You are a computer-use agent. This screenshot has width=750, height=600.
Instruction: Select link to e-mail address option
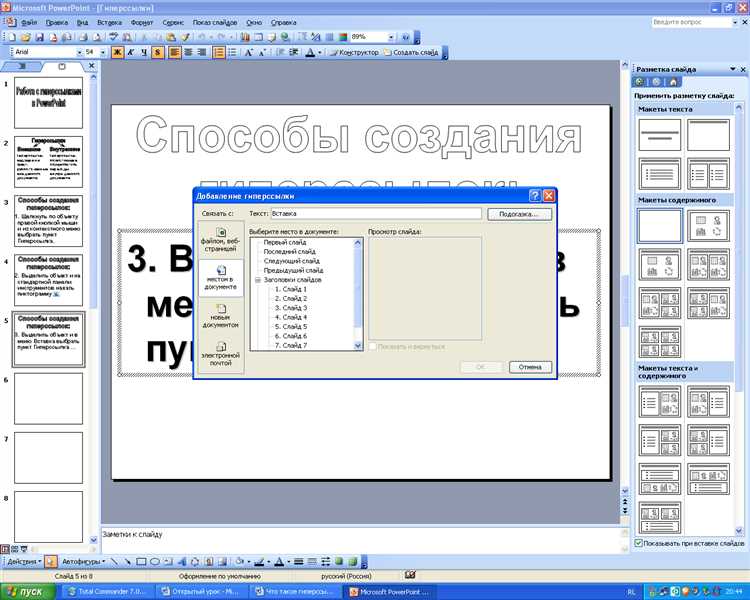[x=221, y=354]
